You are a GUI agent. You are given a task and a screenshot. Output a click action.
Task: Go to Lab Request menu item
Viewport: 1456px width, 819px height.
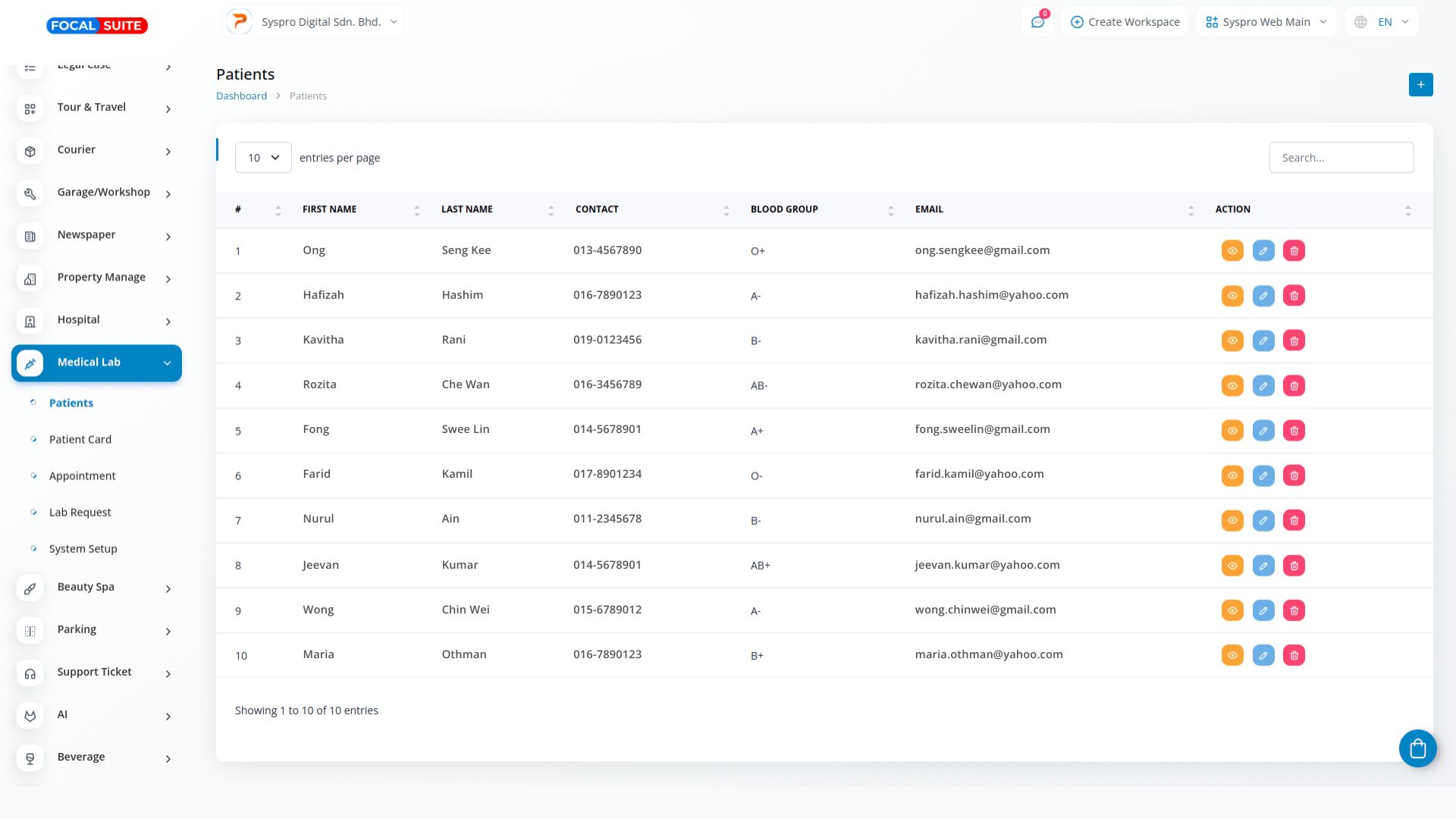pos(80,513)
